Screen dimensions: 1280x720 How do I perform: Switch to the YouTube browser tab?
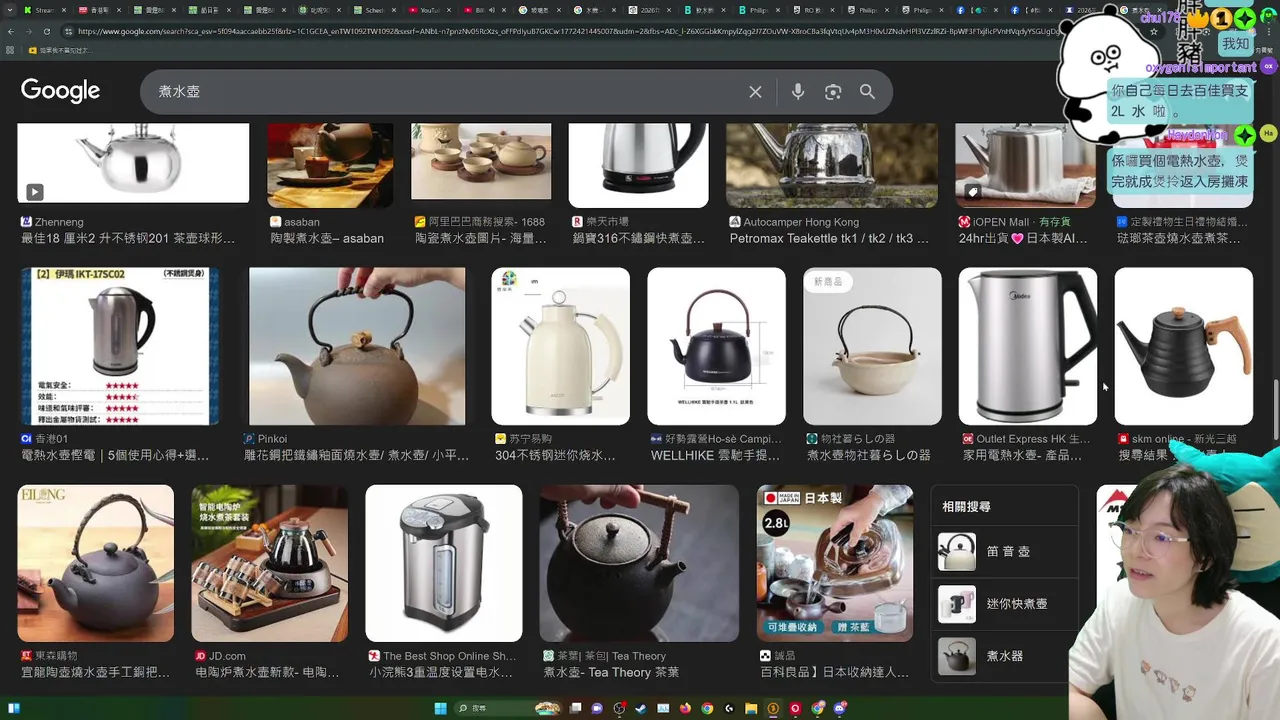431,10
